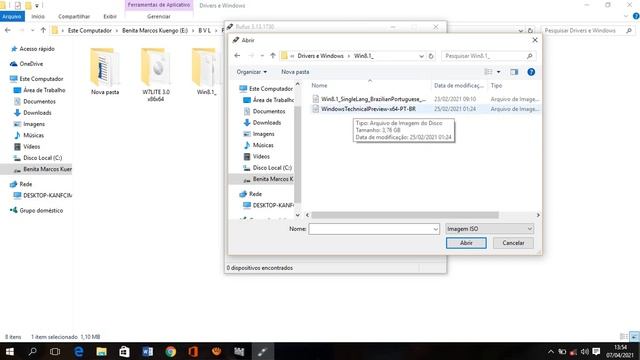Image resolution: width=640 pixels, height=360 pixels.
Task: Open Vídeos in the dialog tree
Action: click(x=257, y=156)
